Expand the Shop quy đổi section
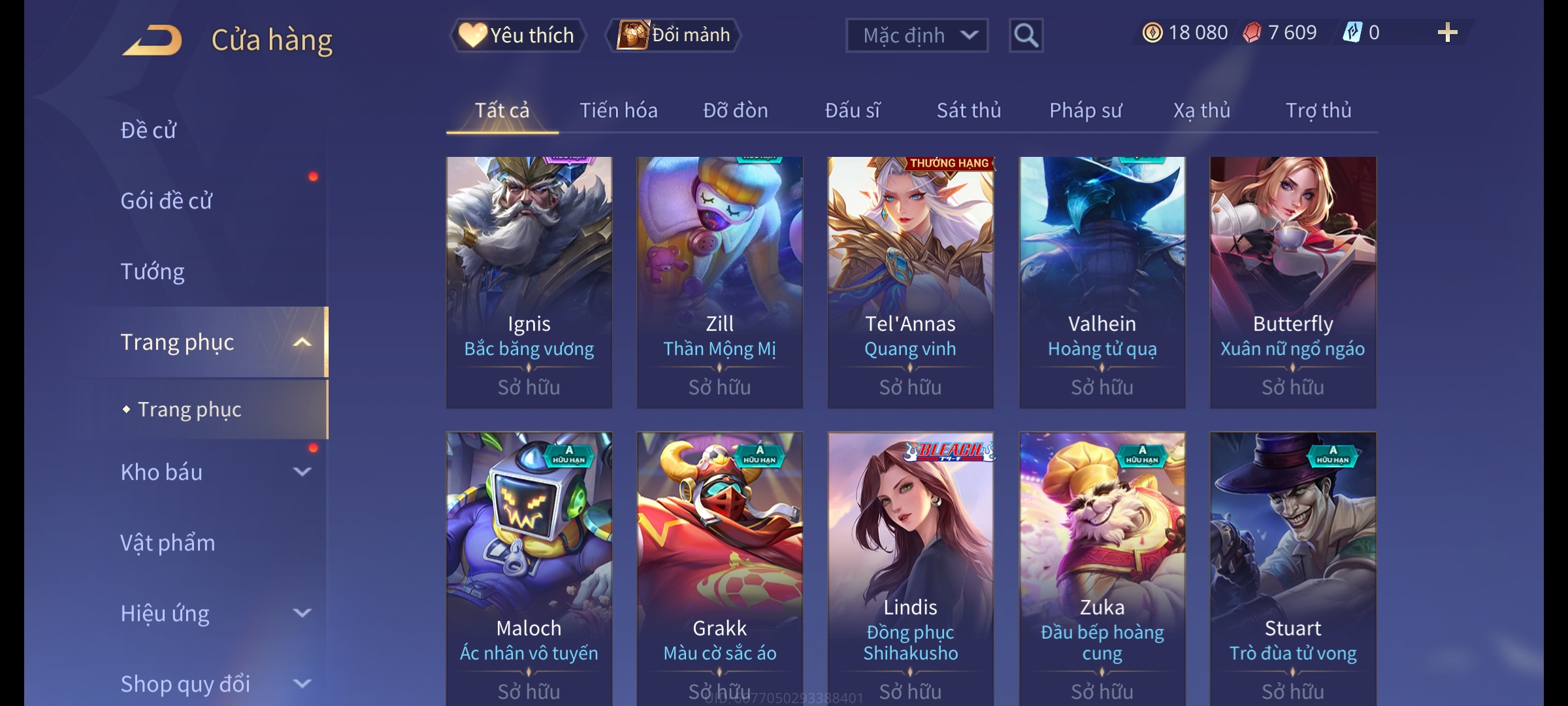Image resolution: width=1568 pixels, height=706 pixels. [302, 684]
